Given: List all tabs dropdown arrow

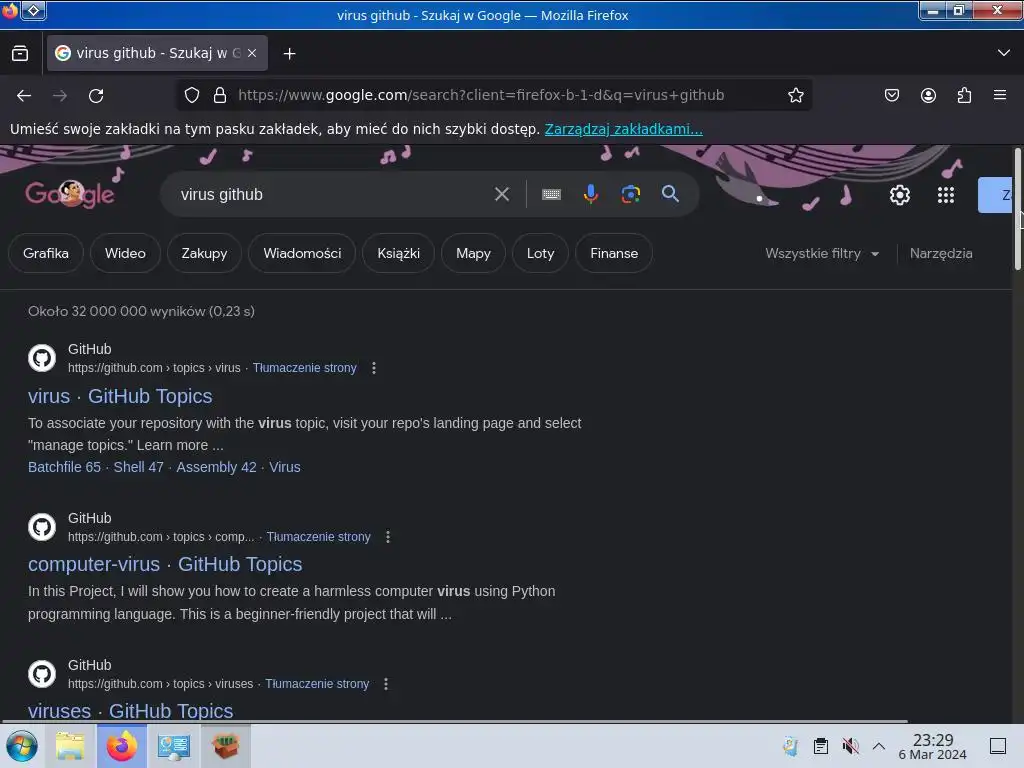Looking at the screenshot, I should point(1004,53).
